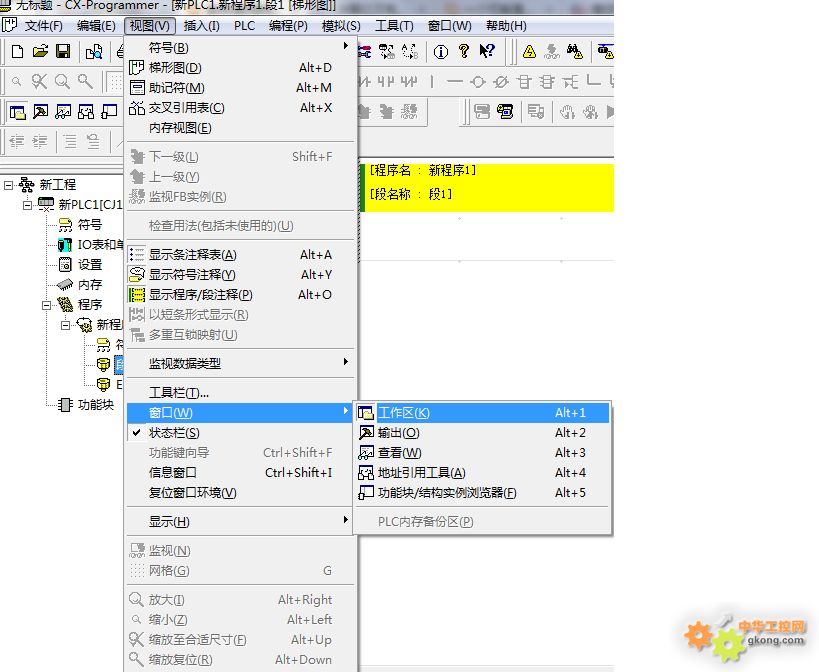
Task: Click the IO表和单元 tree node icon
Action: 65,244
